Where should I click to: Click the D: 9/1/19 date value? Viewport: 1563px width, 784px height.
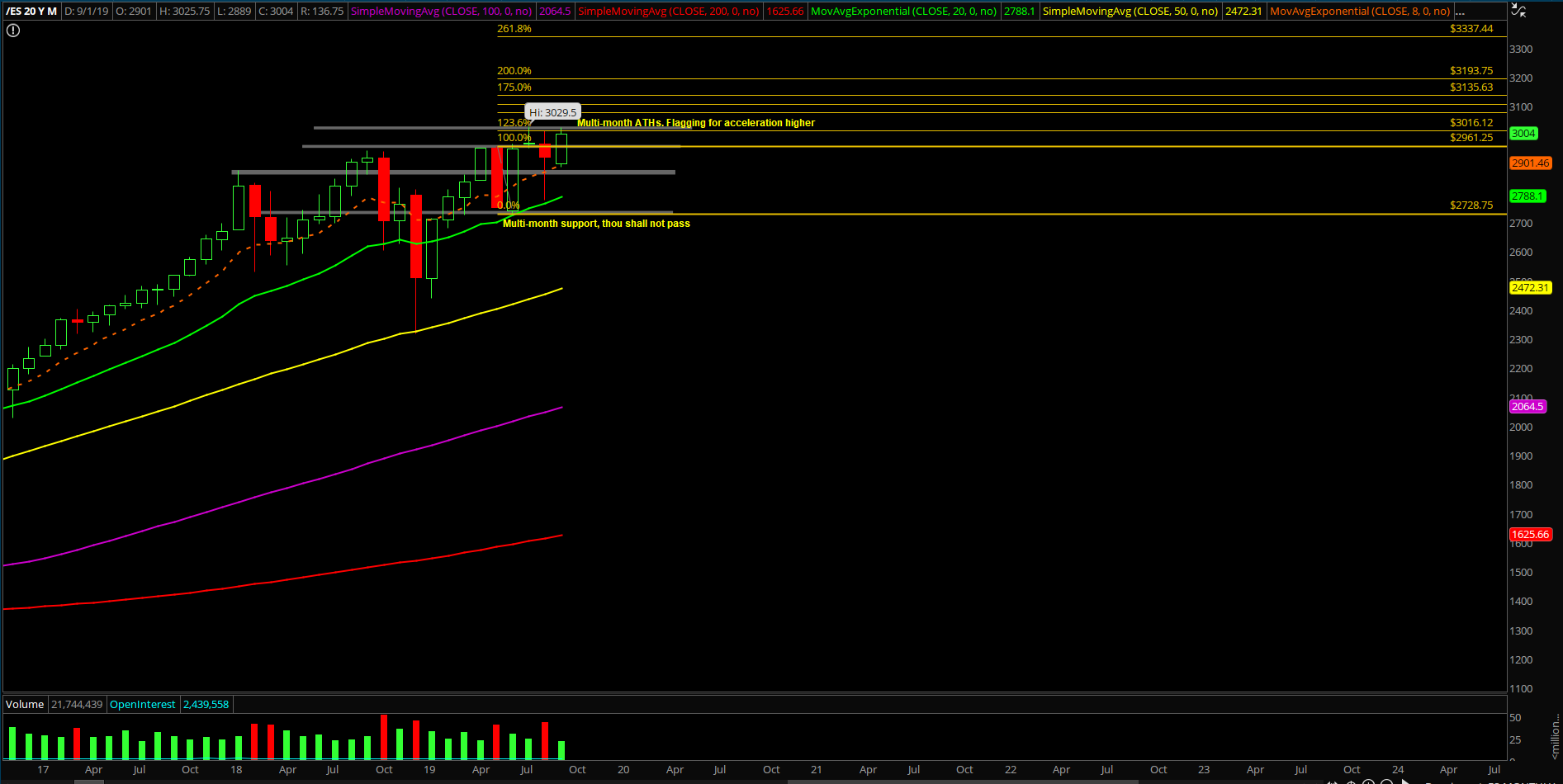(x=87, y=12)
